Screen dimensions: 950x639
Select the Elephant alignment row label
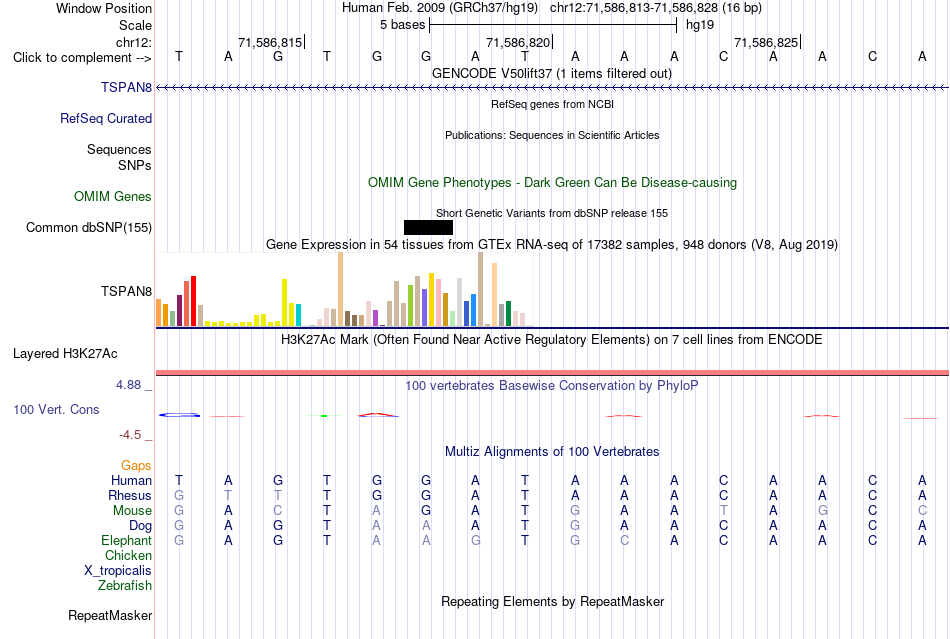point(126,540)
